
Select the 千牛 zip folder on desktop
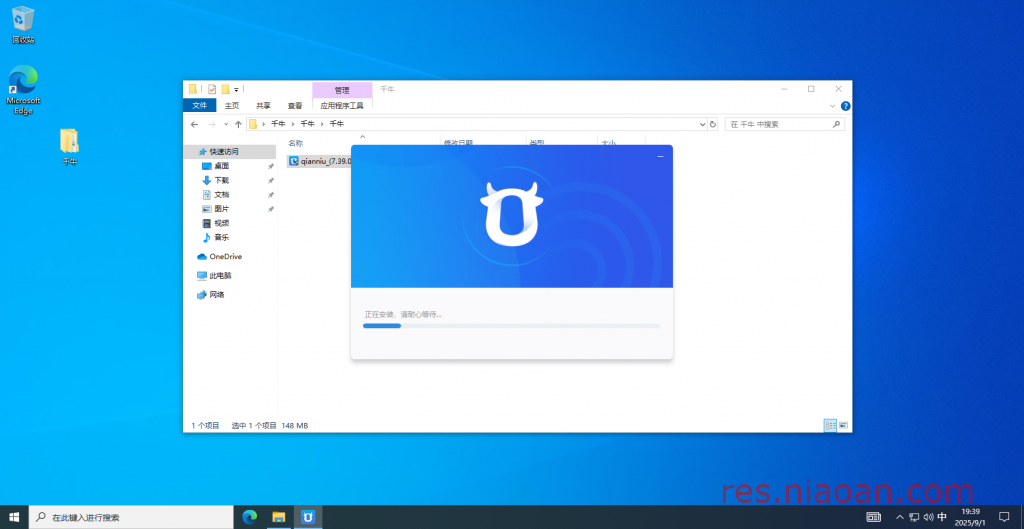(x=69, y=146)
